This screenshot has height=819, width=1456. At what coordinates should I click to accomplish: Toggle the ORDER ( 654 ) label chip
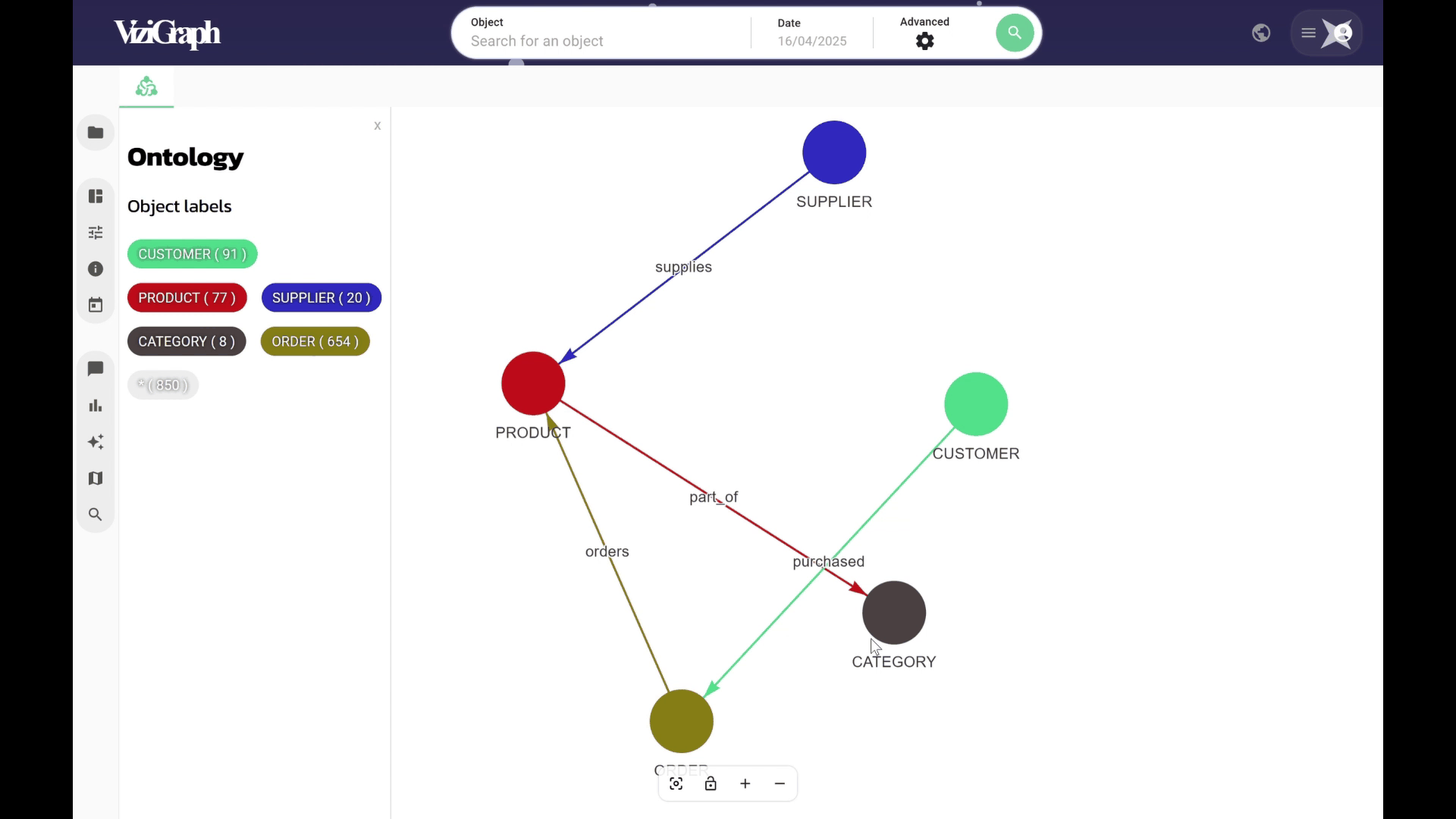[x=315, y=341]
